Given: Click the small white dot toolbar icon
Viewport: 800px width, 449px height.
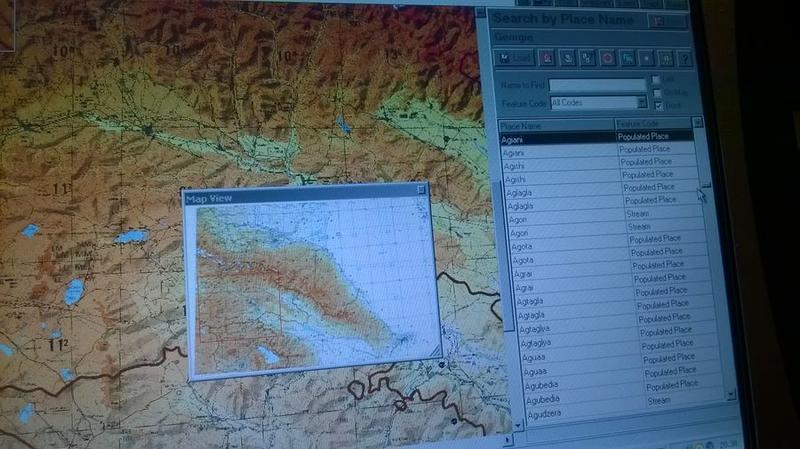Looking at the screenshot, I should click(646, 59).
